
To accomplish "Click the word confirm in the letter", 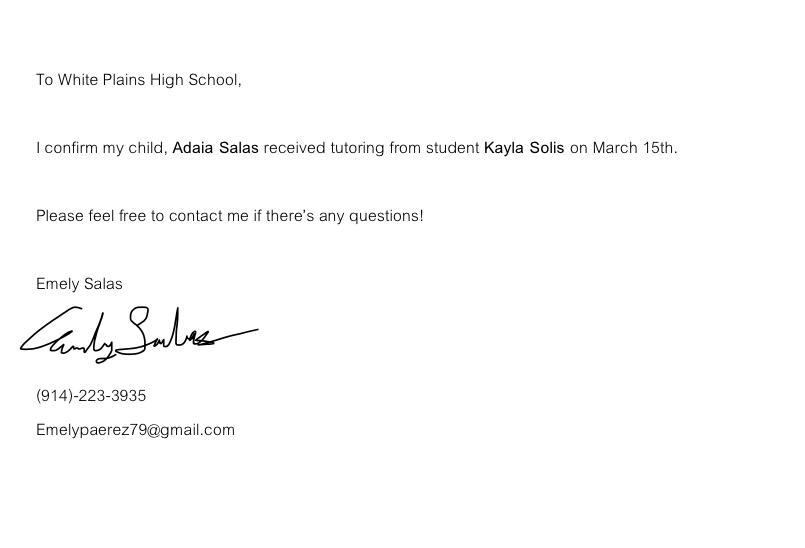I will [71, 148].
